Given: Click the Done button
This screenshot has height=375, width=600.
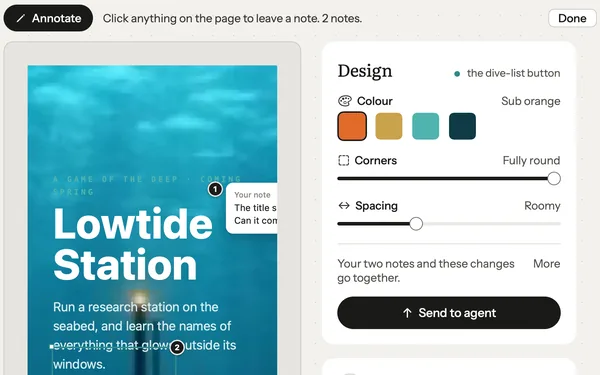Looking at the screenshot, I should tap(572, 18).
